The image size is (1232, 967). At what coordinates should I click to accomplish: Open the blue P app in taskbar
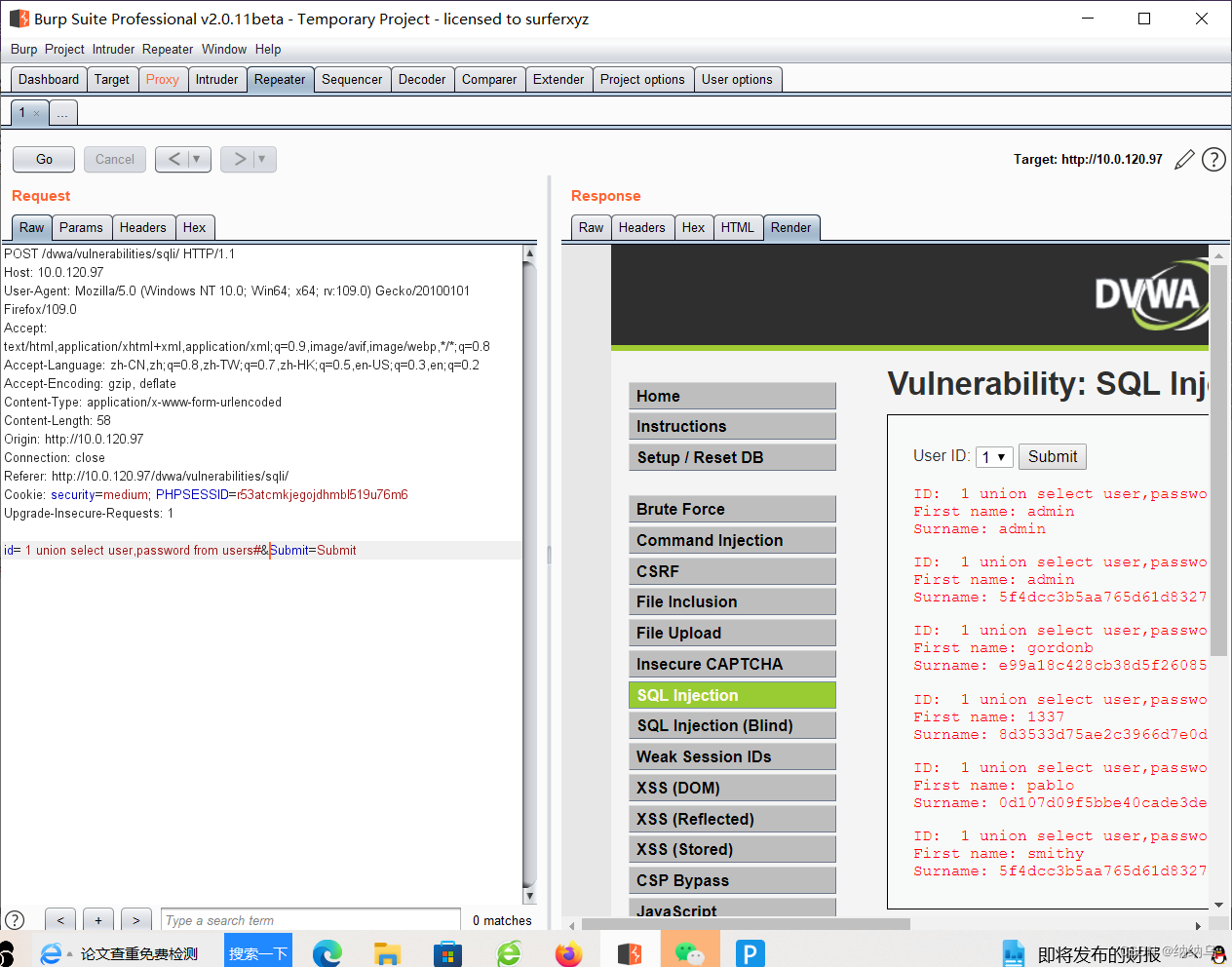point(750,952)
